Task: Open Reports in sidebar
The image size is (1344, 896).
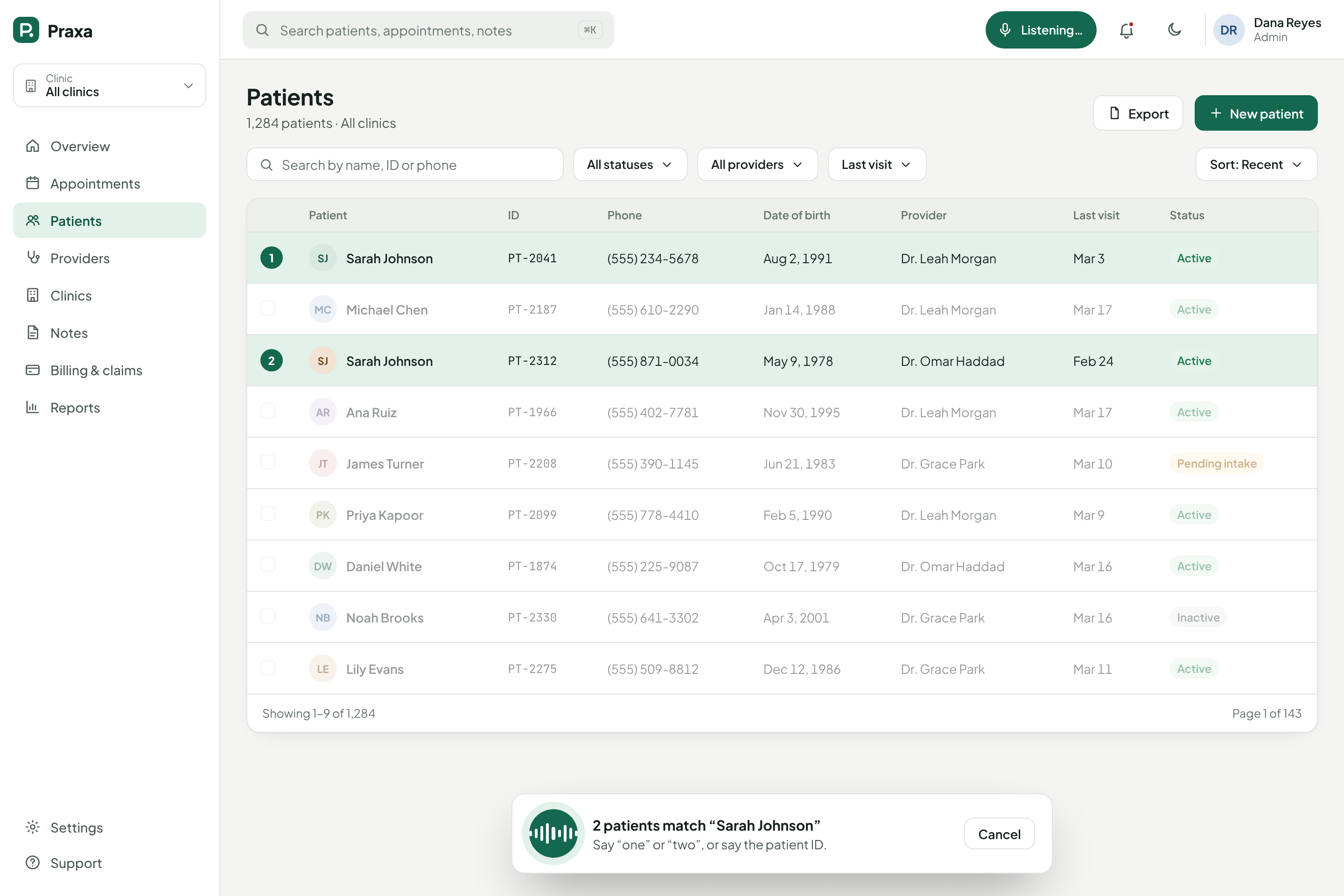Action: [x=110, y=407]
